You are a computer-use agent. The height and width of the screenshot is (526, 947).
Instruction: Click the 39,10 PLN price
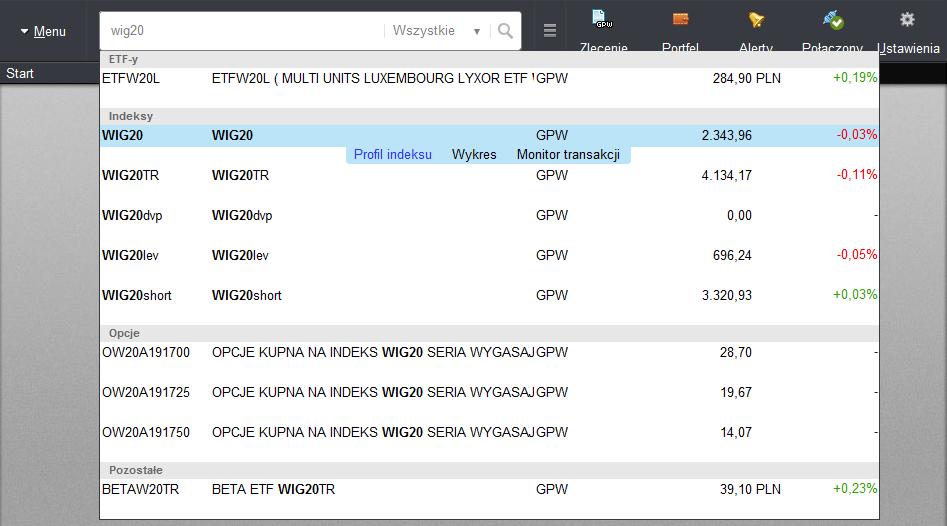[x=750, y=489]
